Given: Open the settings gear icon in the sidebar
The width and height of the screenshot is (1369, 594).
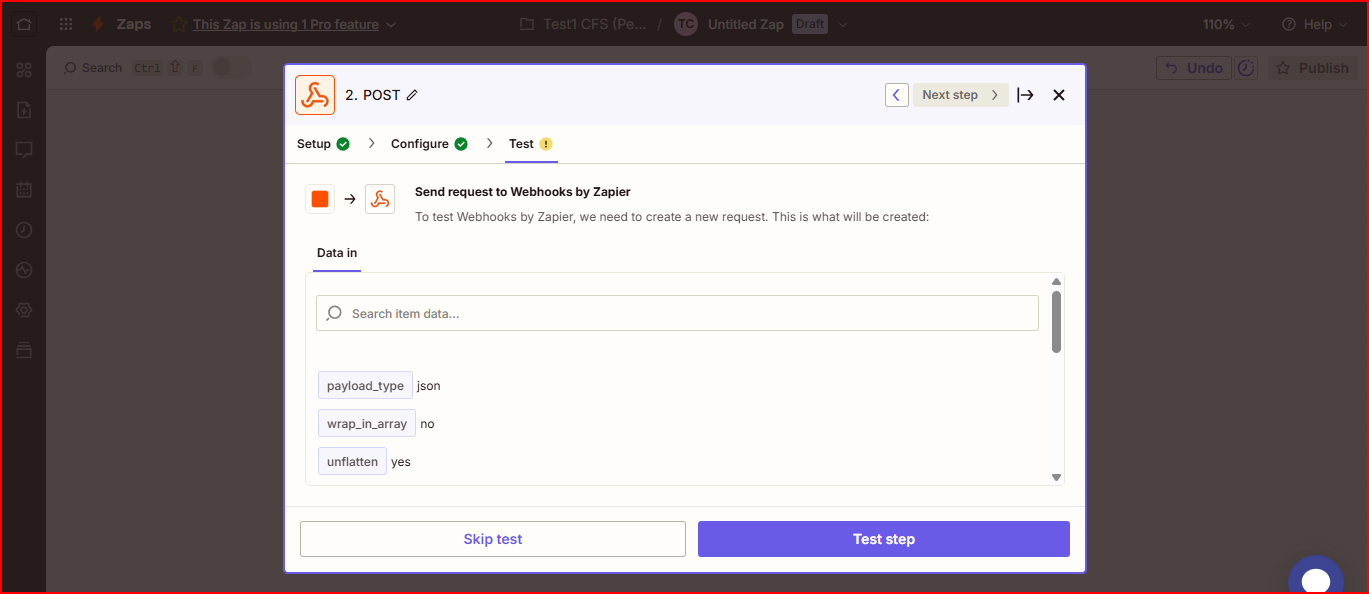Looking at the screenshot, I should (x=24, y=310).
